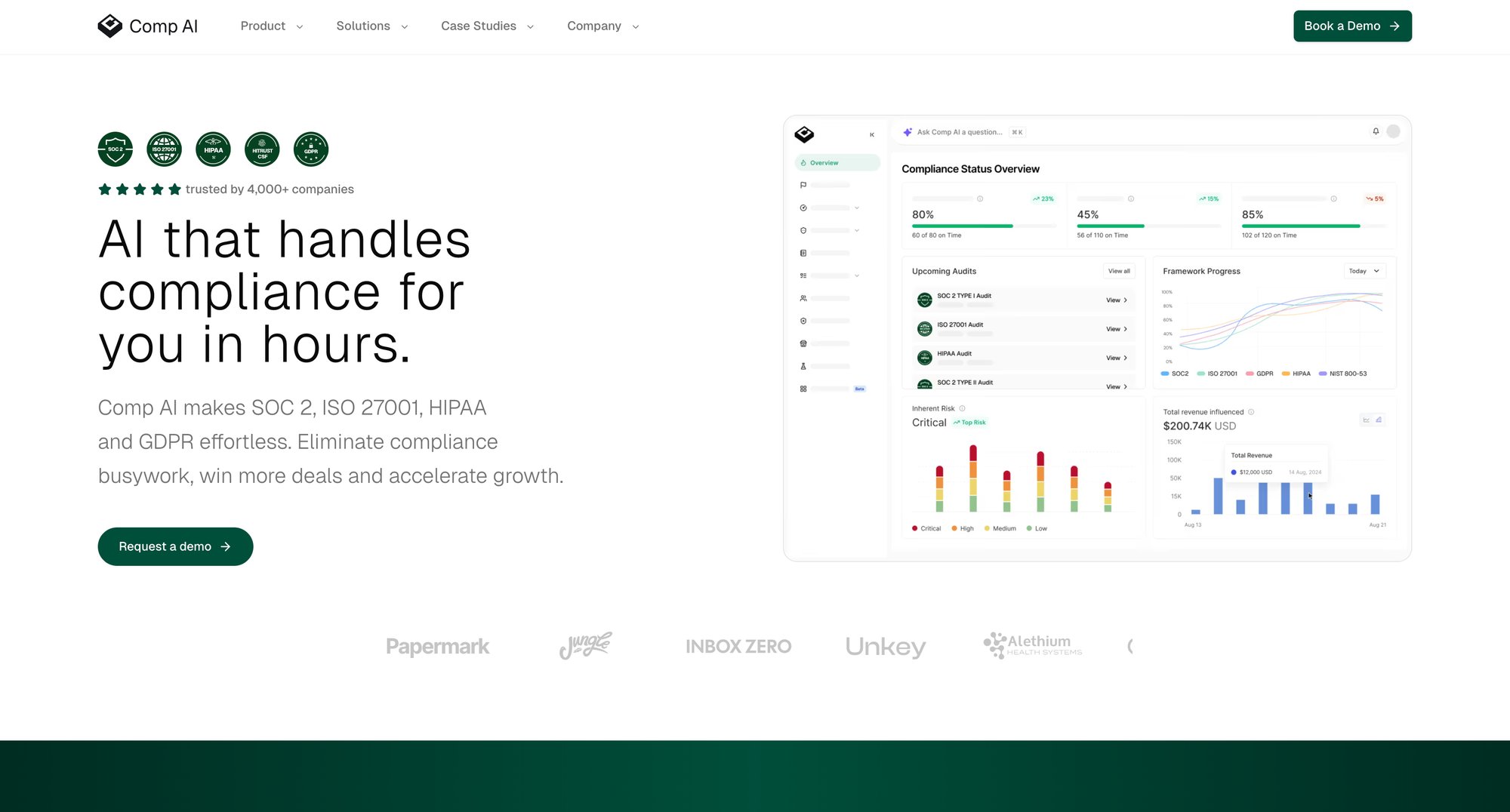
Task: Click the GDPR badge icon
Action: coord(311,149)
